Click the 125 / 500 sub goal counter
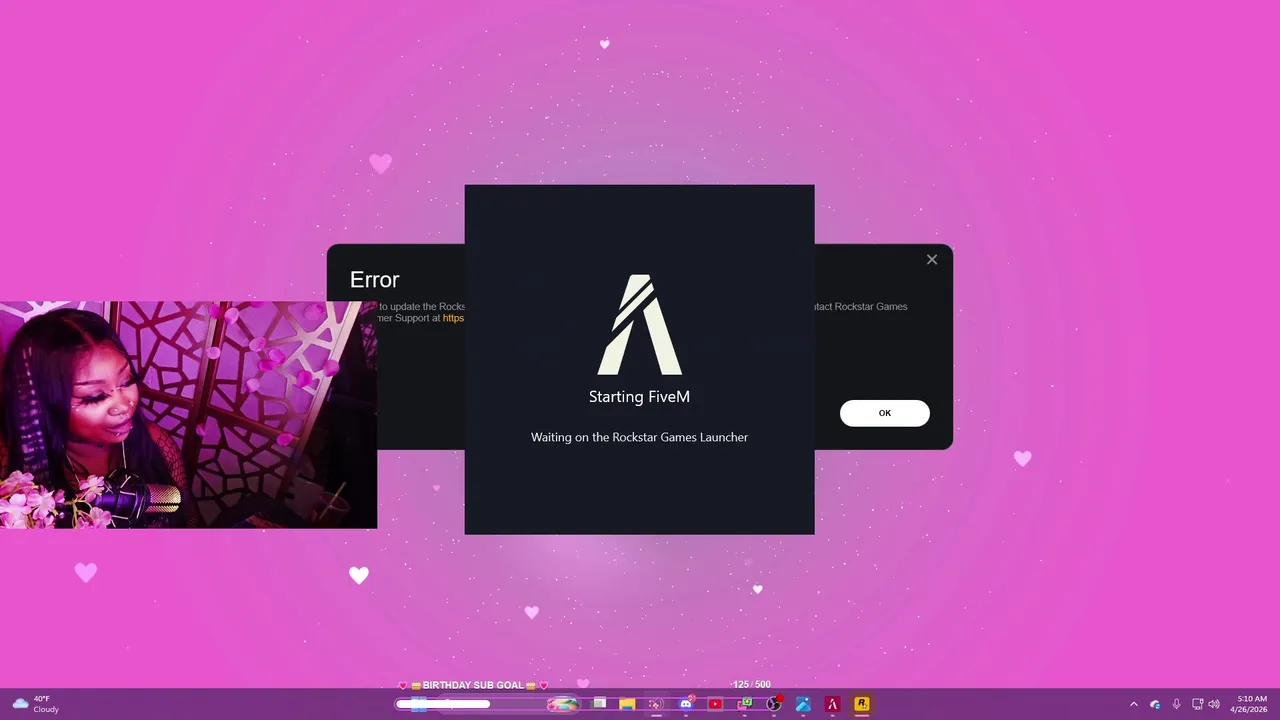Screen dimensions: 1280x720 (x=751, y=685)
